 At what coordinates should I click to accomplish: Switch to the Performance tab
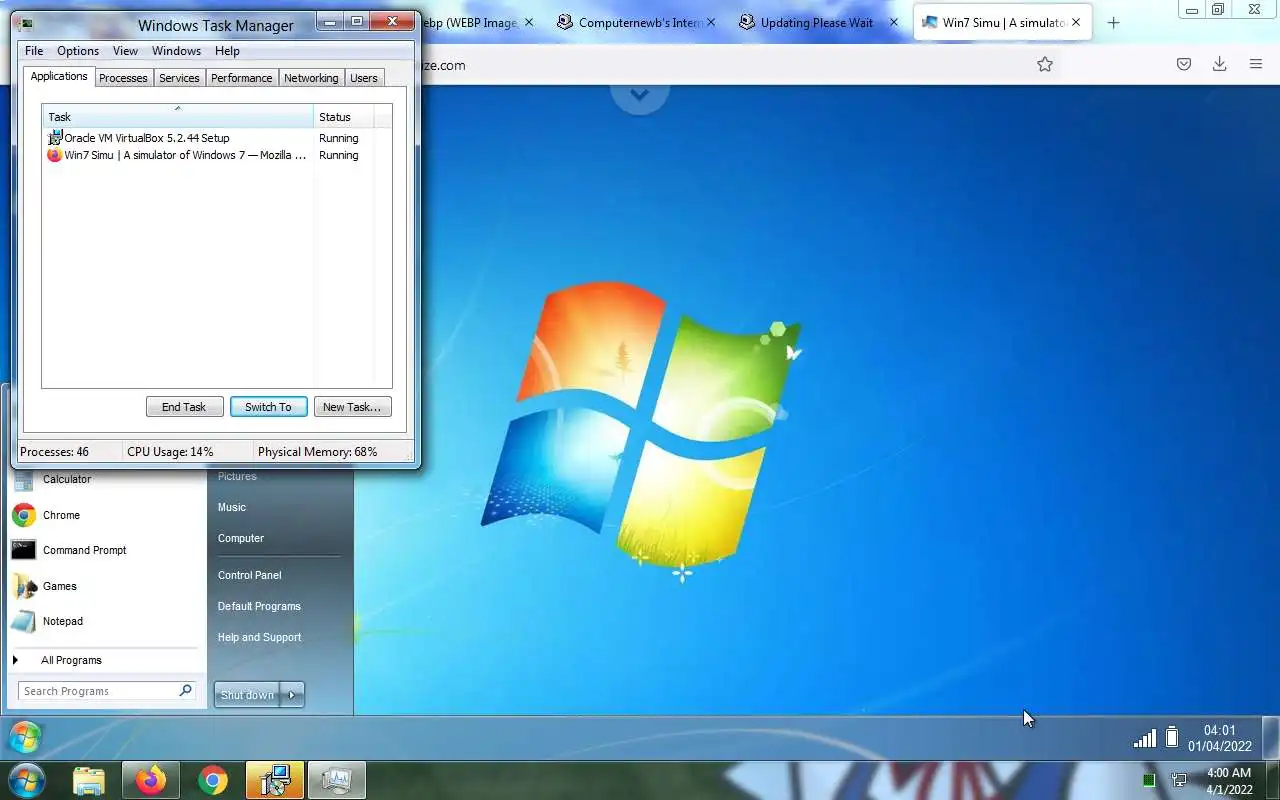pyautogui.click(x=241, y=78)
